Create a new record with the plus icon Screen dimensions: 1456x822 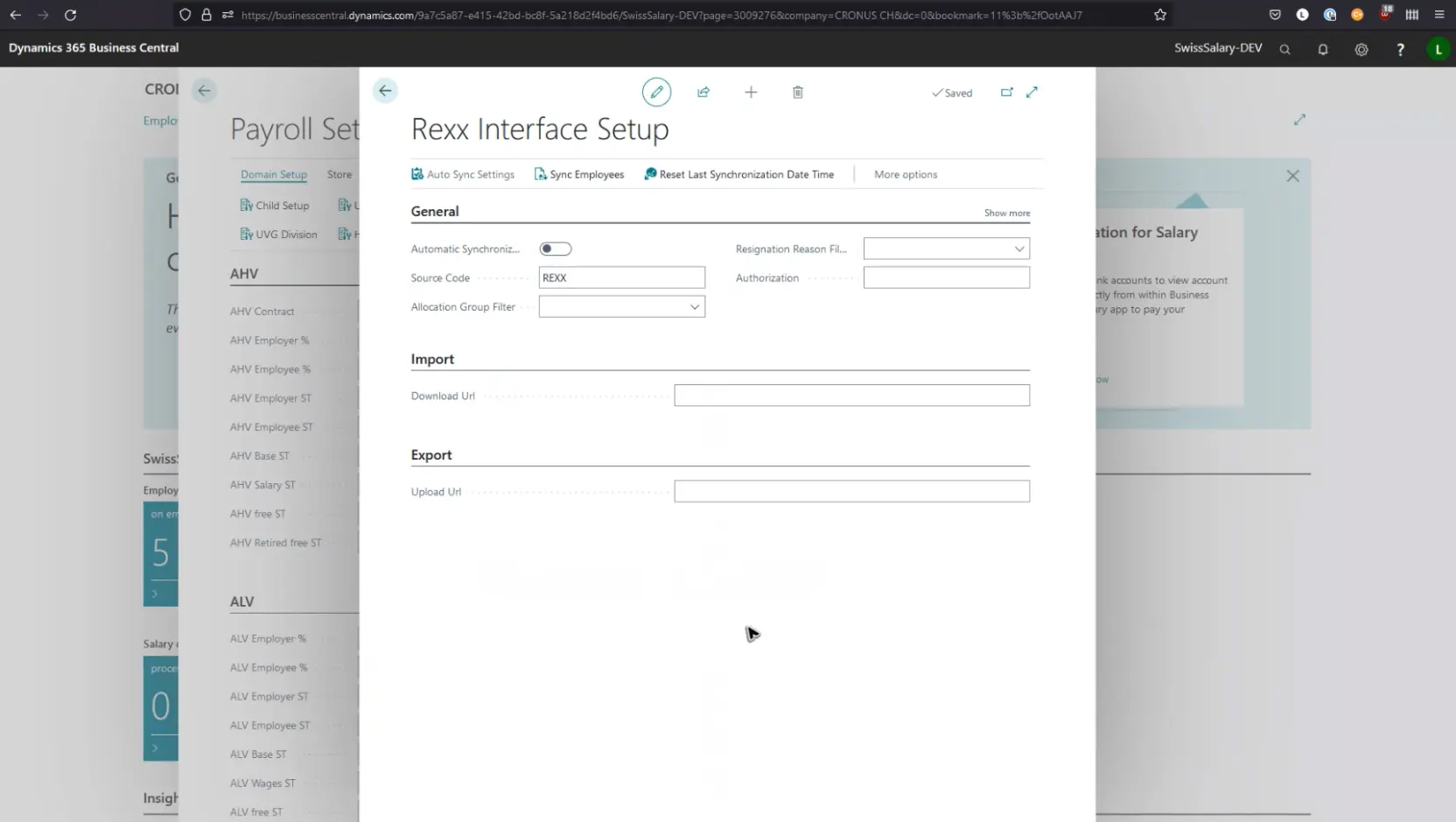click(x=751, y=92)
